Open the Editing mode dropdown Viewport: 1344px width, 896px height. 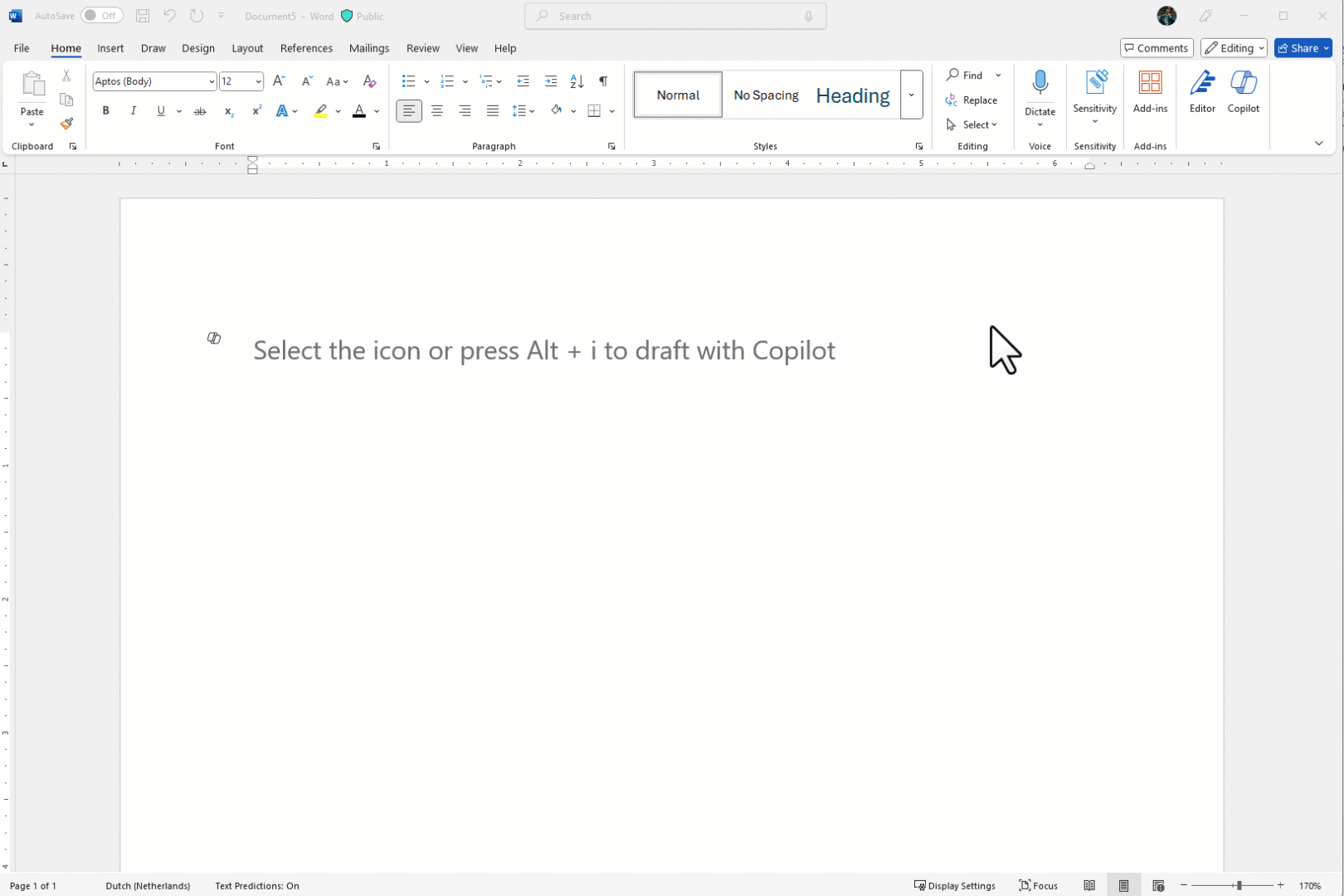point(1234,48)
